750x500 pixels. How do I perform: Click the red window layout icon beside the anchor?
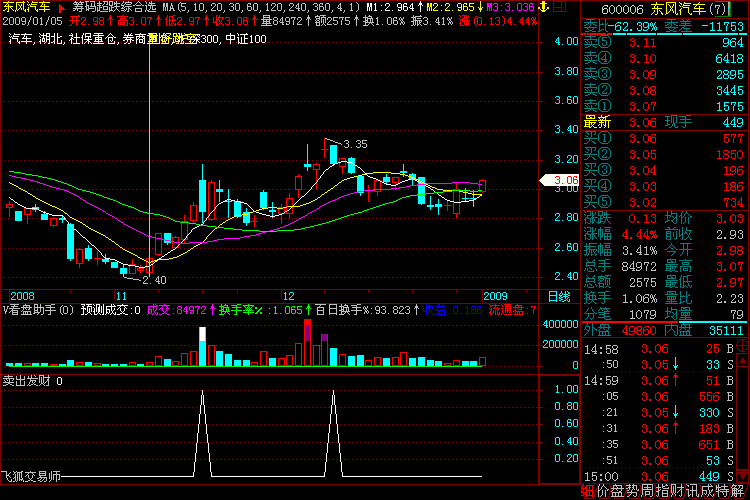(560, 7)
